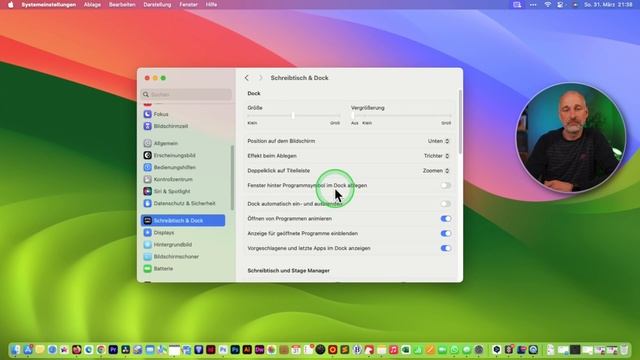Click the Suchen search field
Screen dimensions: 640x360
pos(187,94)
